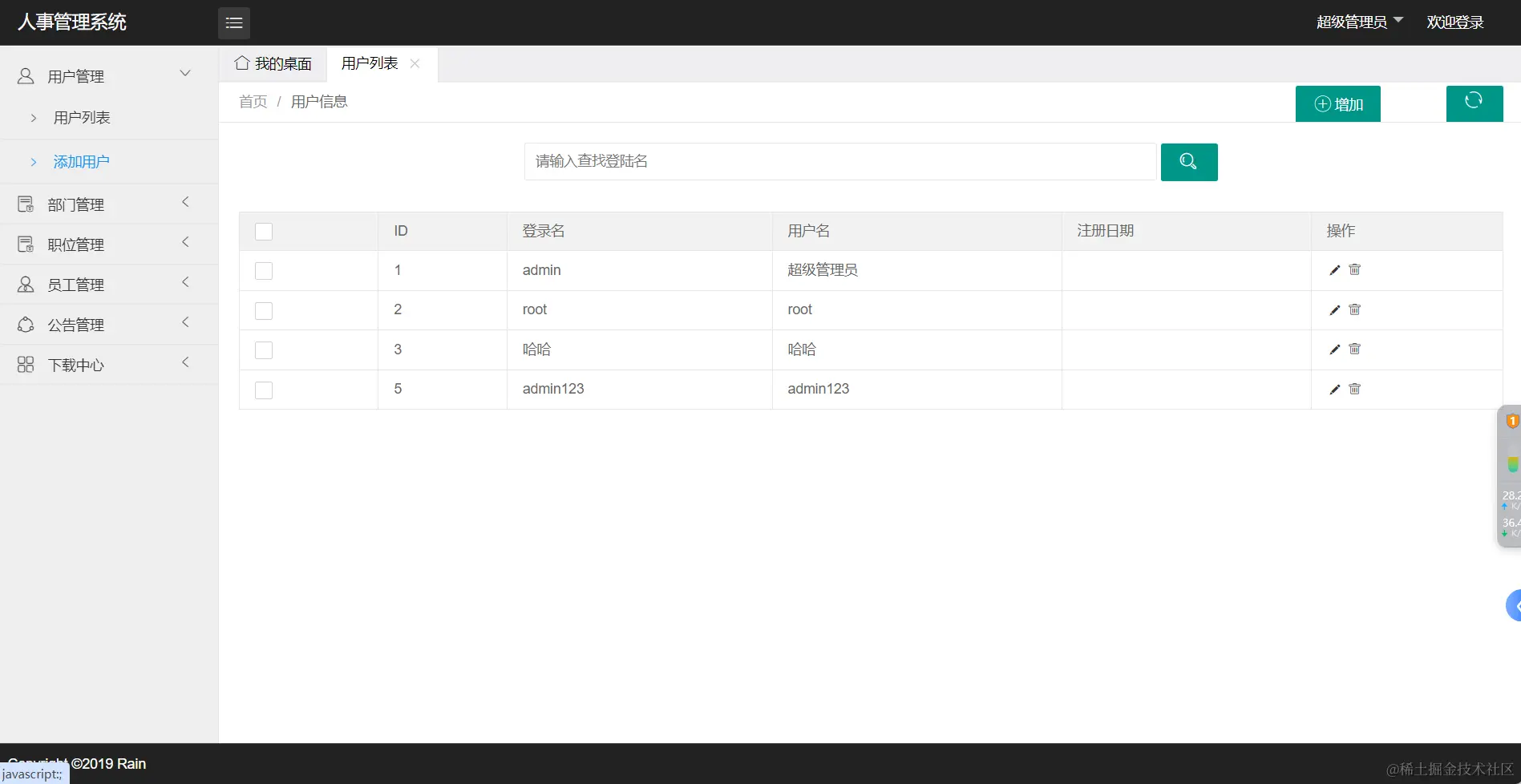Click the 员工管理 sidebar icon
Screen dimensions: 1521x784
click(x=26, y=285)
